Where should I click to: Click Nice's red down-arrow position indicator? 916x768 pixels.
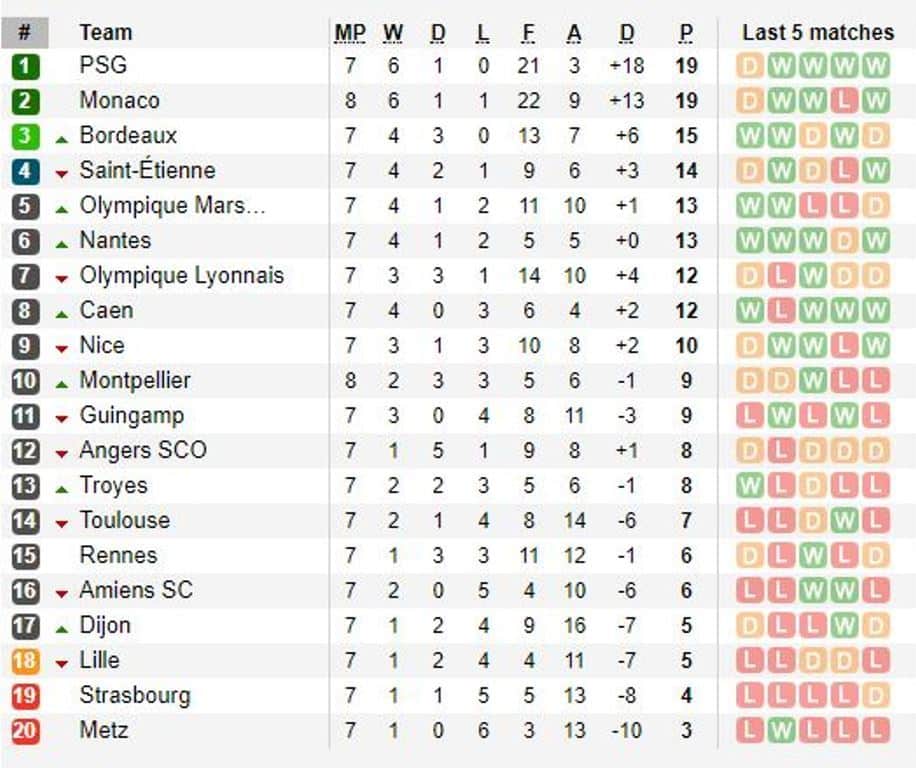(x=61, y=349)
